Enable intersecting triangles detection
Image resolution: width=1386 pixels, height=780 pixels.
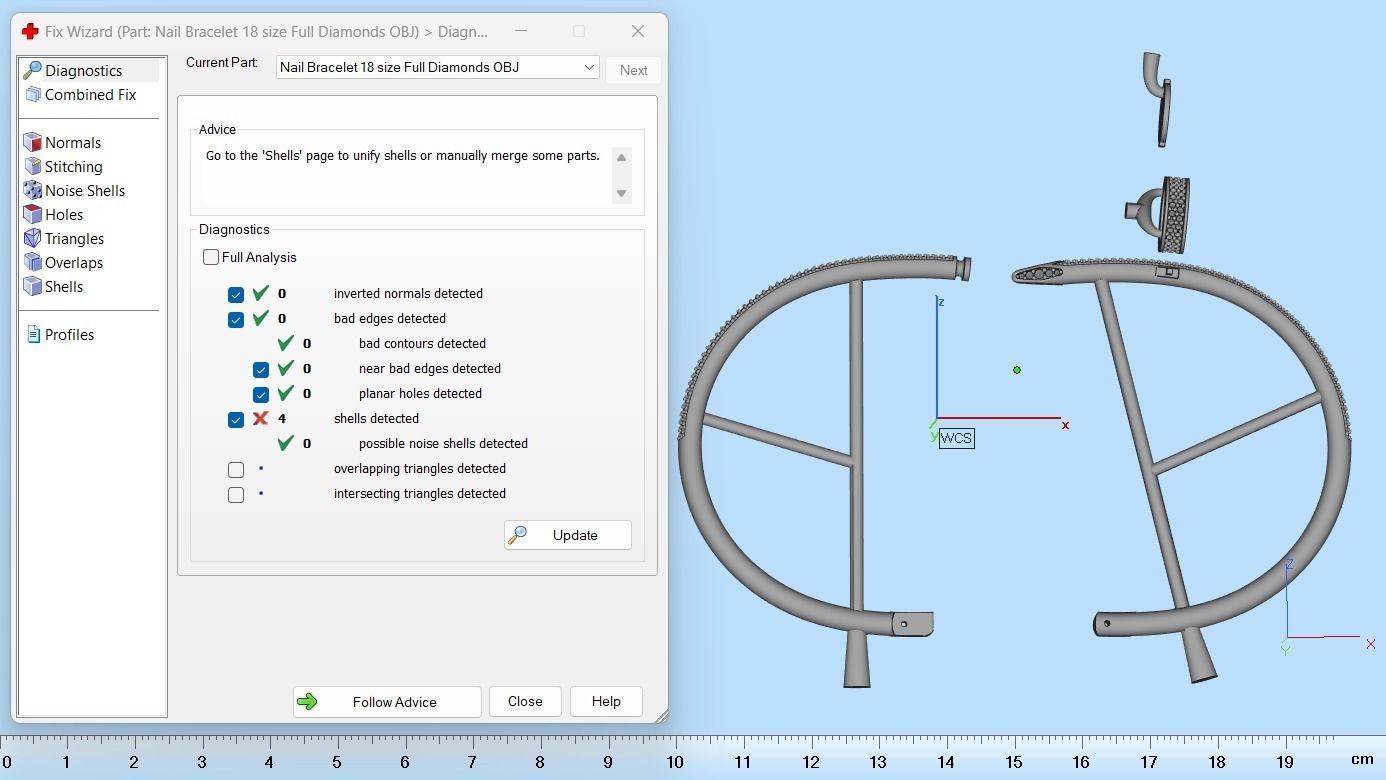[x=236, y=494]
